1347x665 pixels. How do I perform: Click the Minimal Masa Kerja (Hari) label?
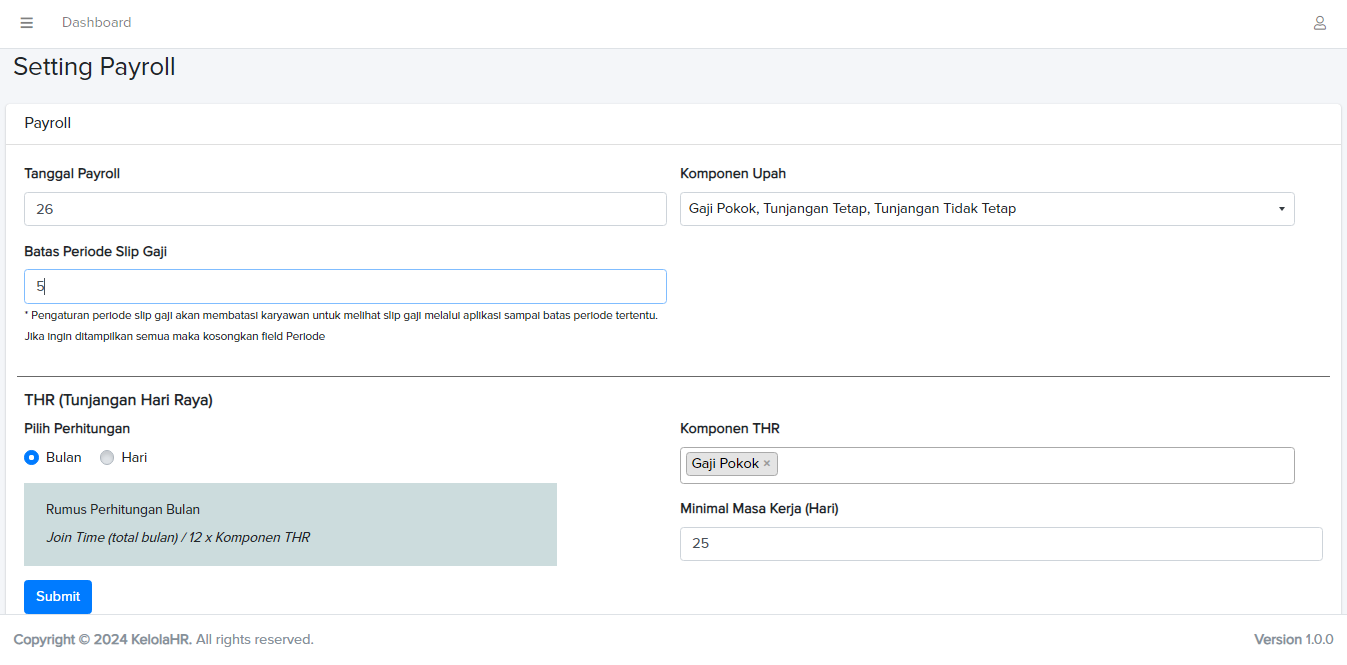click(759, 509)
